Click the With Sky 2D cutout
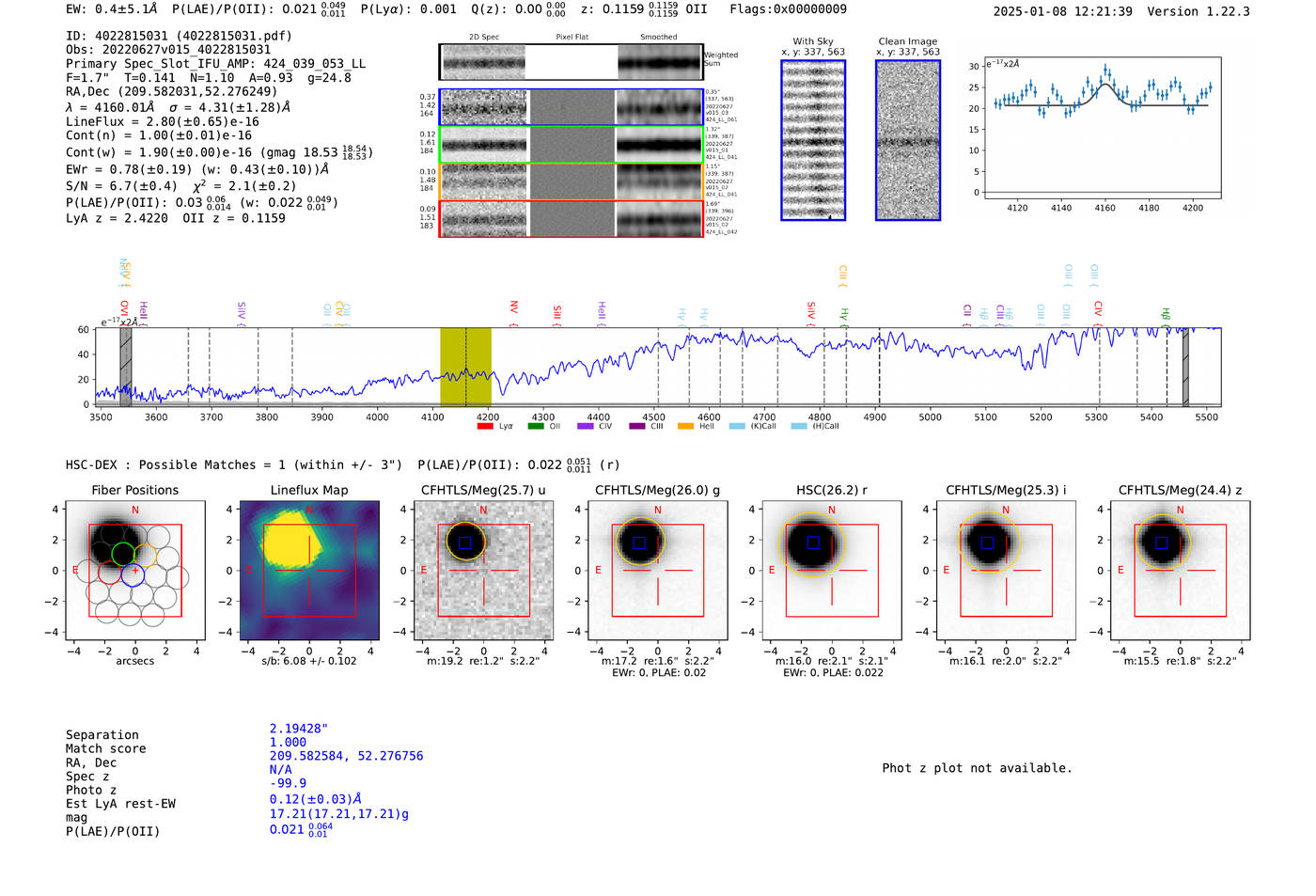Screen dimensions: 1316x896 click(813, 140)
